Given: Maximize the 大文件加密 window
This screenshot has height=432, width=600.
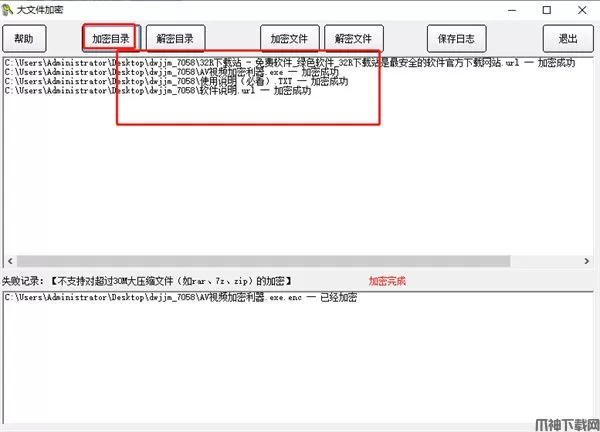Looking at the screenshot, I should [x=547, y=10].
